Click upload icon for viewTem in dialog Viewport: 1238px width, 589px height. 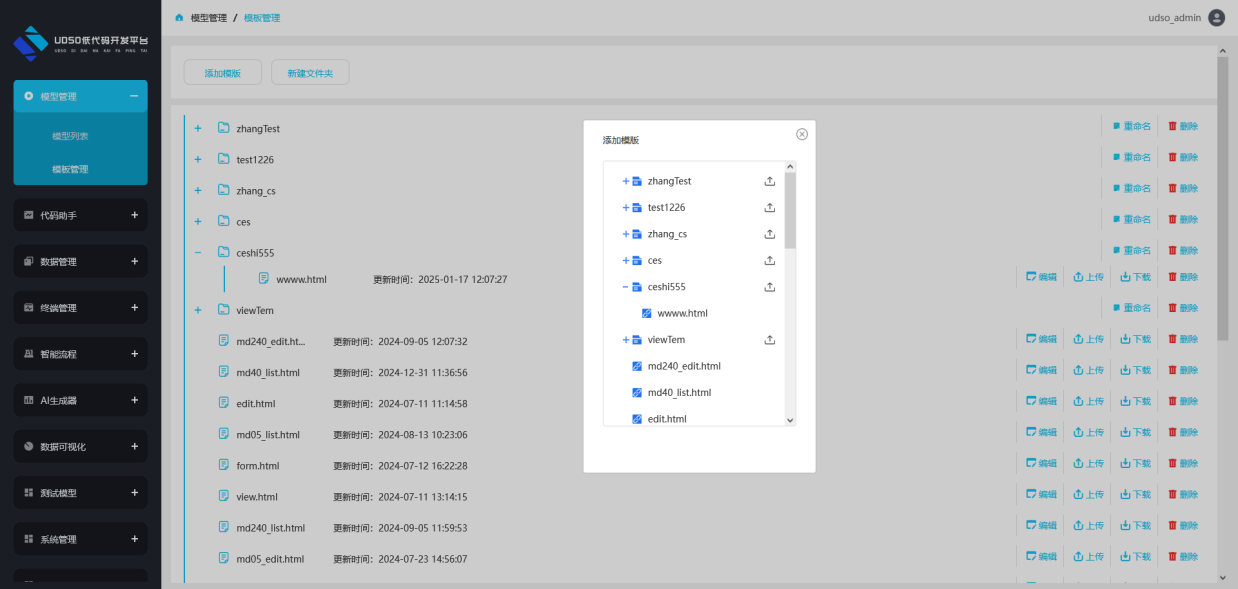(x=770, y=340)
